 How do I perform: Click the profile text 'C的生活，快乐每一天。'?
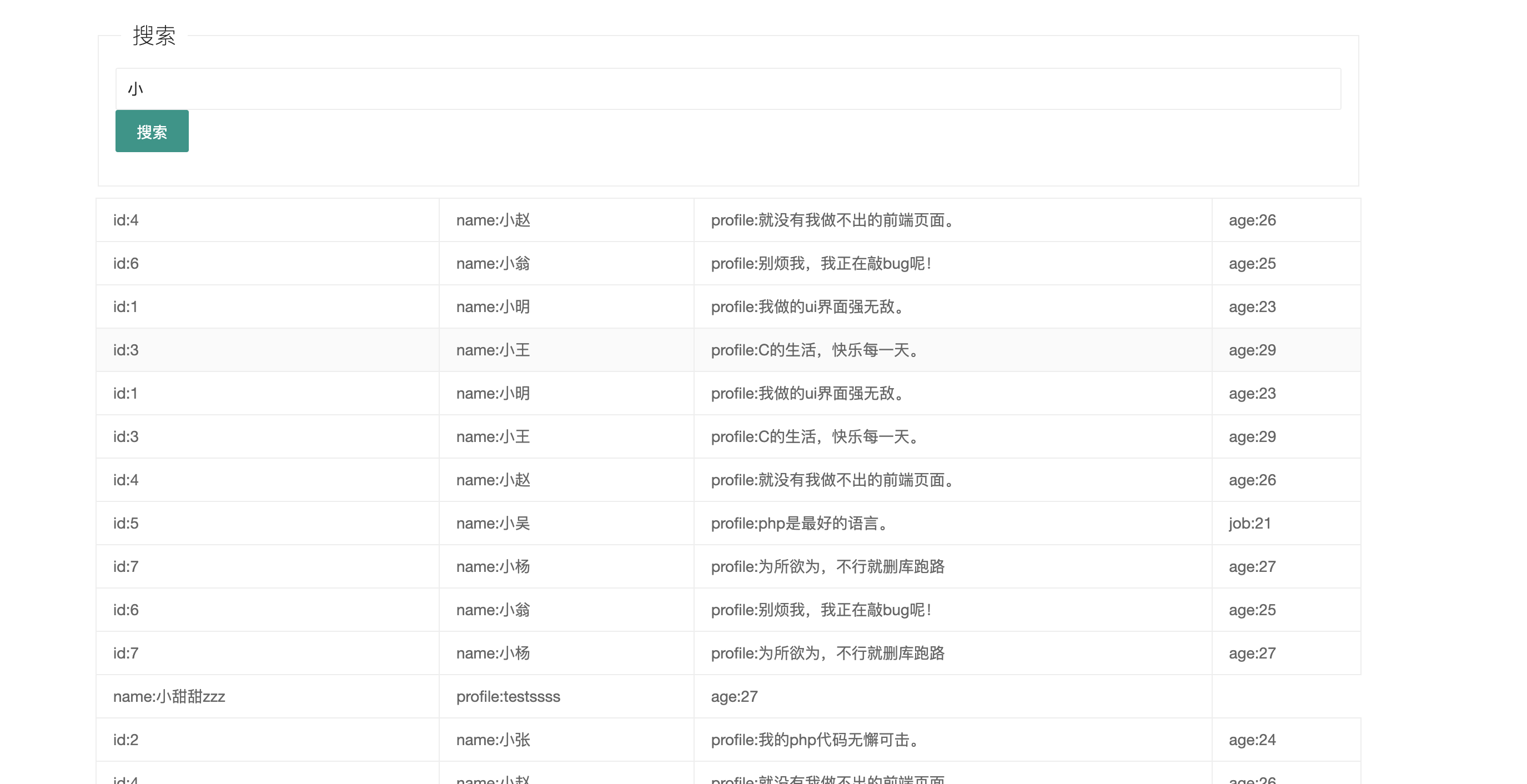[x=816, y=350]
